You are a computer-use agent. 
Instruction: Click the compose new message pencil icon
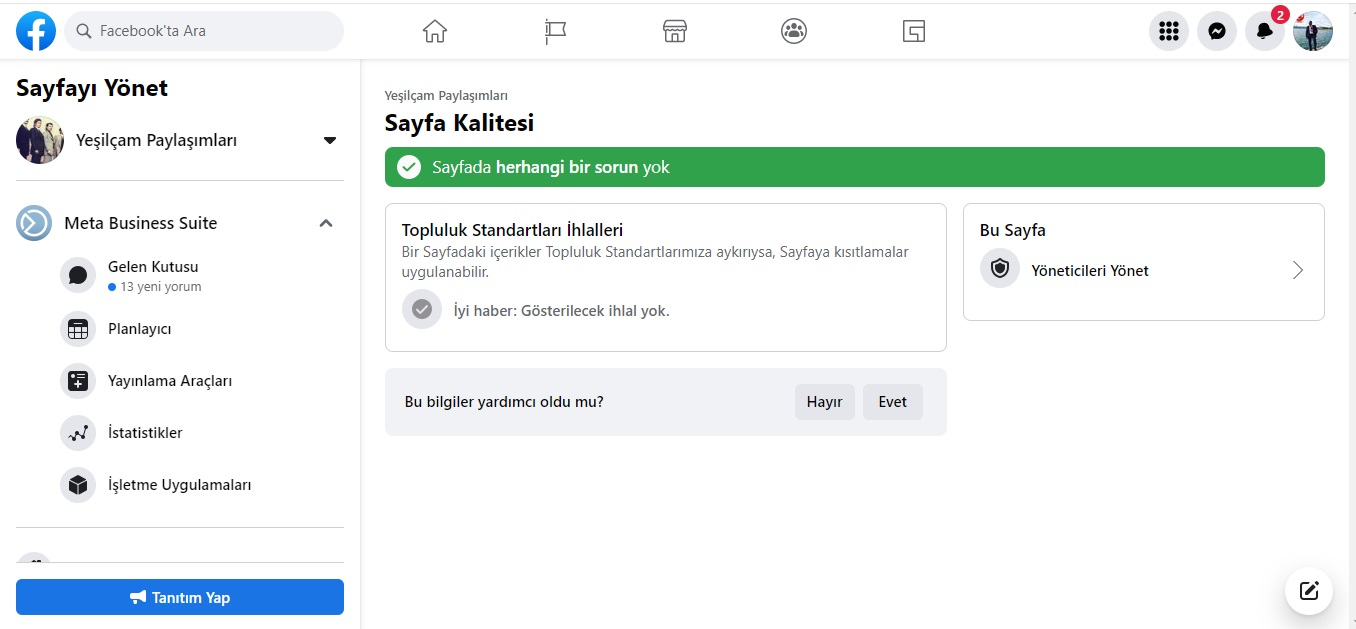coord(1309,590)
